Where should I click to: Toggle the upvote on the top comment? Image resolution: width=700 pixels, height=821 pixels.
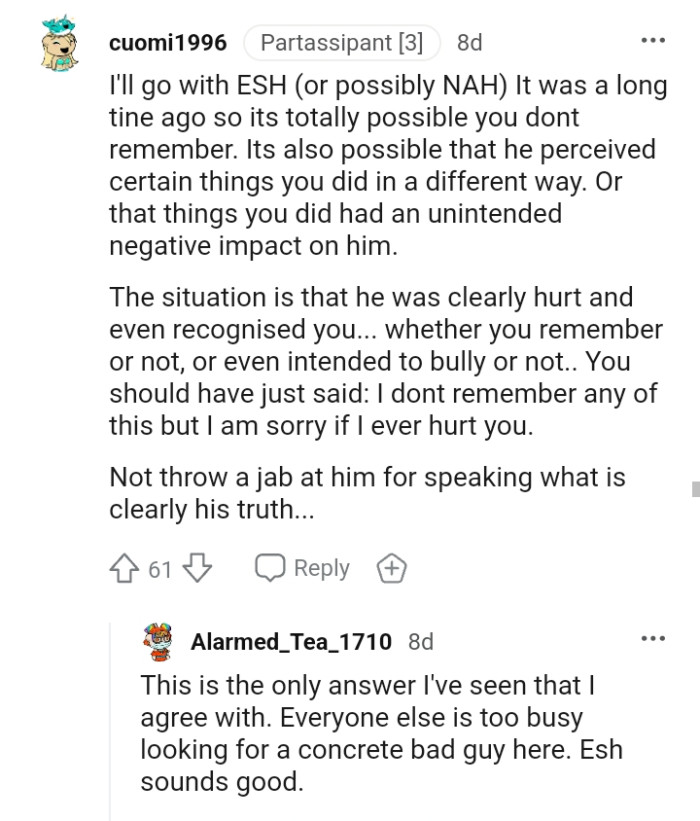pos(124,567)
